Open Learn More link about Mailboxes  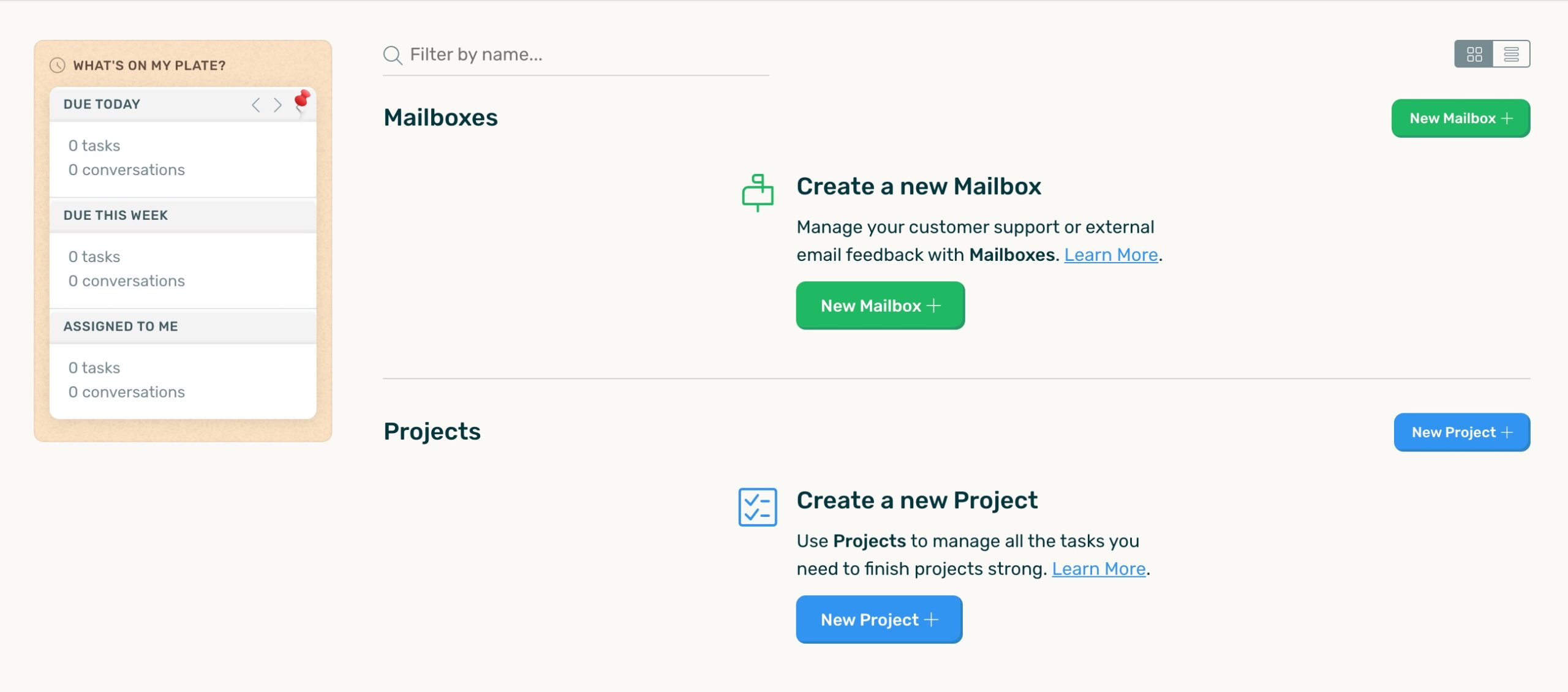point(1110,255)
